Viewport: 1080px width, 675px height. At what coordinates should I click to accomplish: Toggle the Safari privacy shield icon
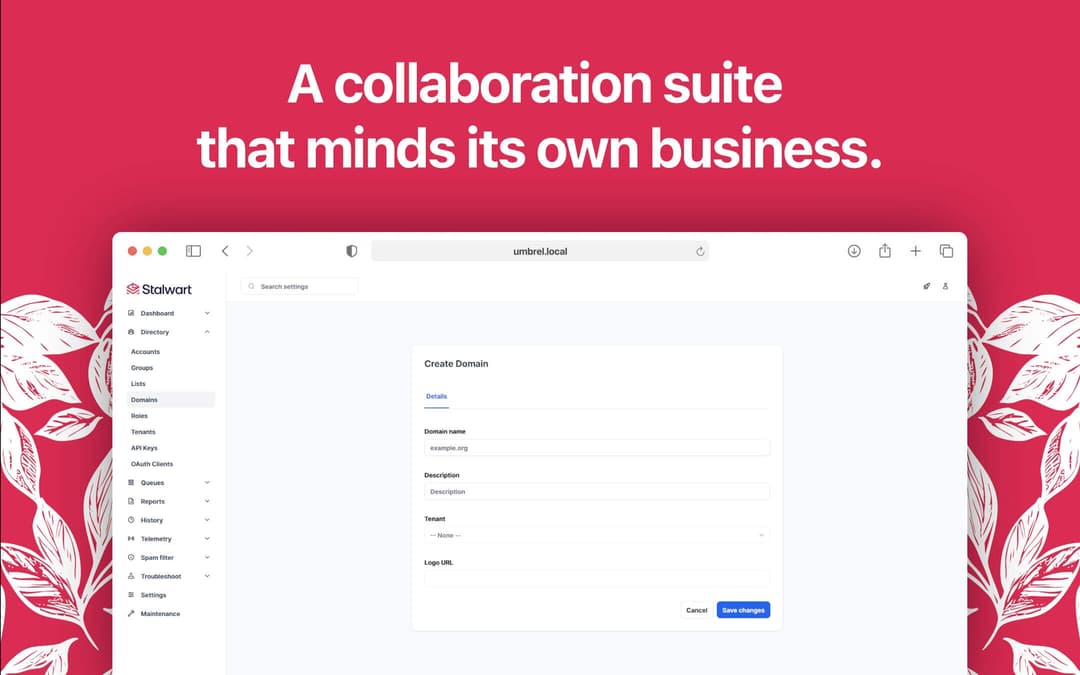tap(351, 251)
